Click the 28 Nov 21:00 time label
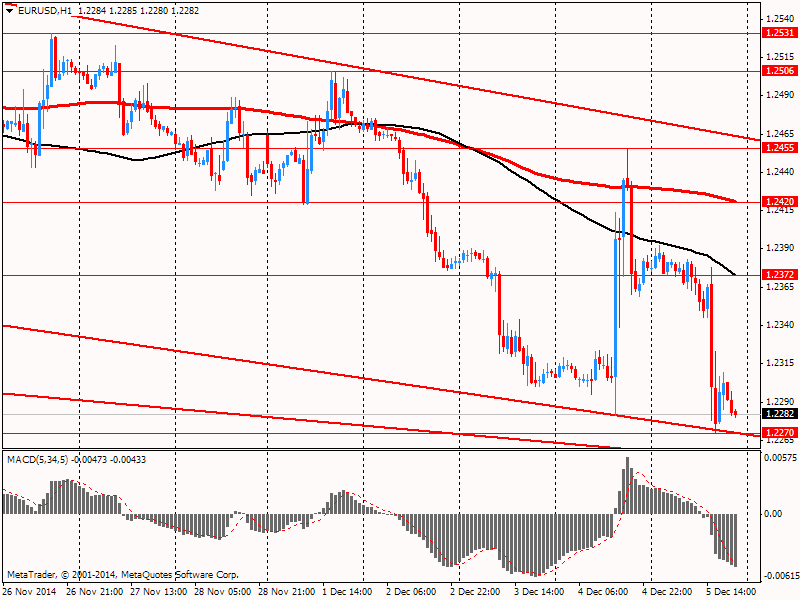This screenshot has width=800, height=600. click(x=287, y=591)
